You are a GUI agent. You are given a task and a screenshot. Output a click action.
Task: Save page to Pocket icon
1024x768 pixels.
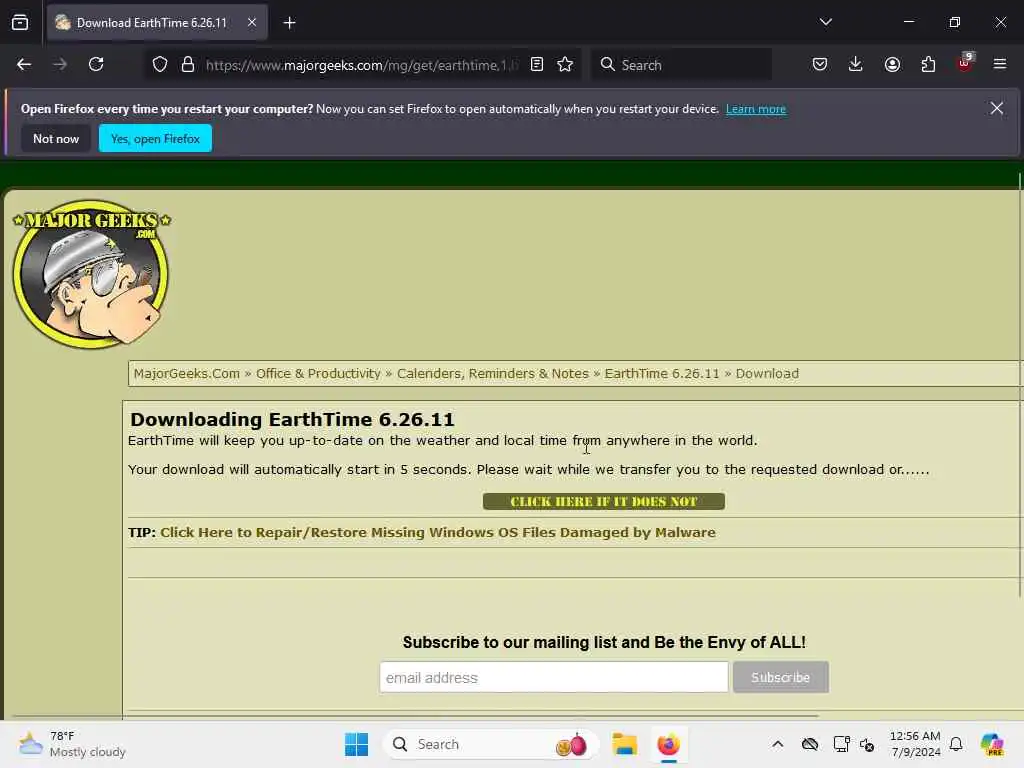(x=820, y=65)
